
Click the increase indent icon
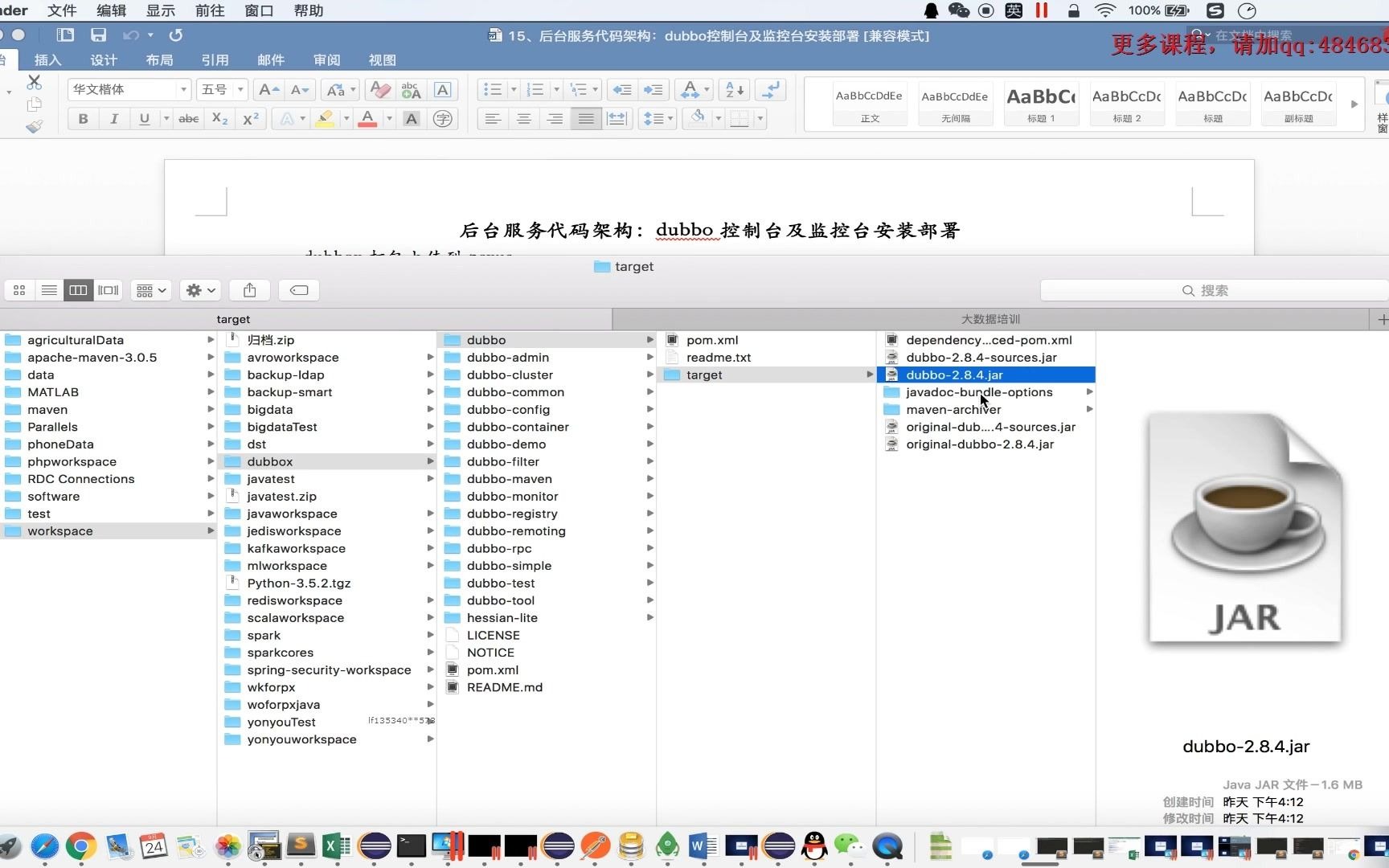coord(653,90)
